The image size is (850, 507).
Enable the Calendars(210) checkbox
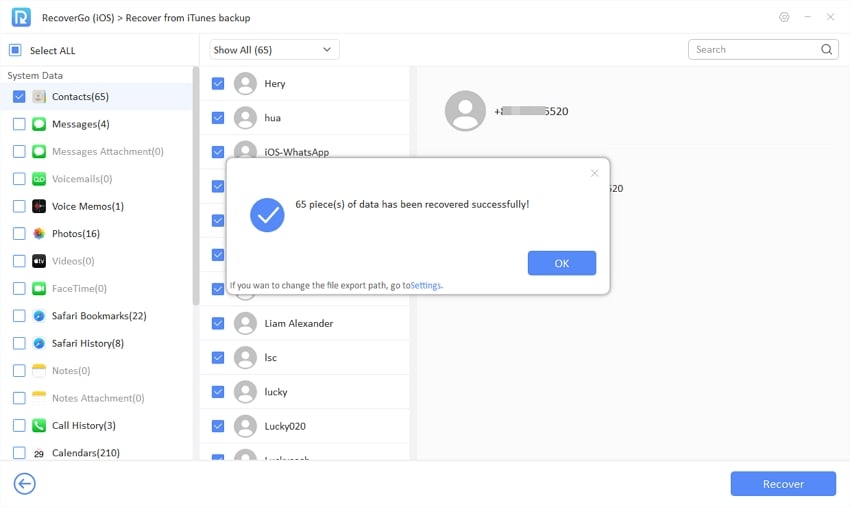[x=19, y=452]
